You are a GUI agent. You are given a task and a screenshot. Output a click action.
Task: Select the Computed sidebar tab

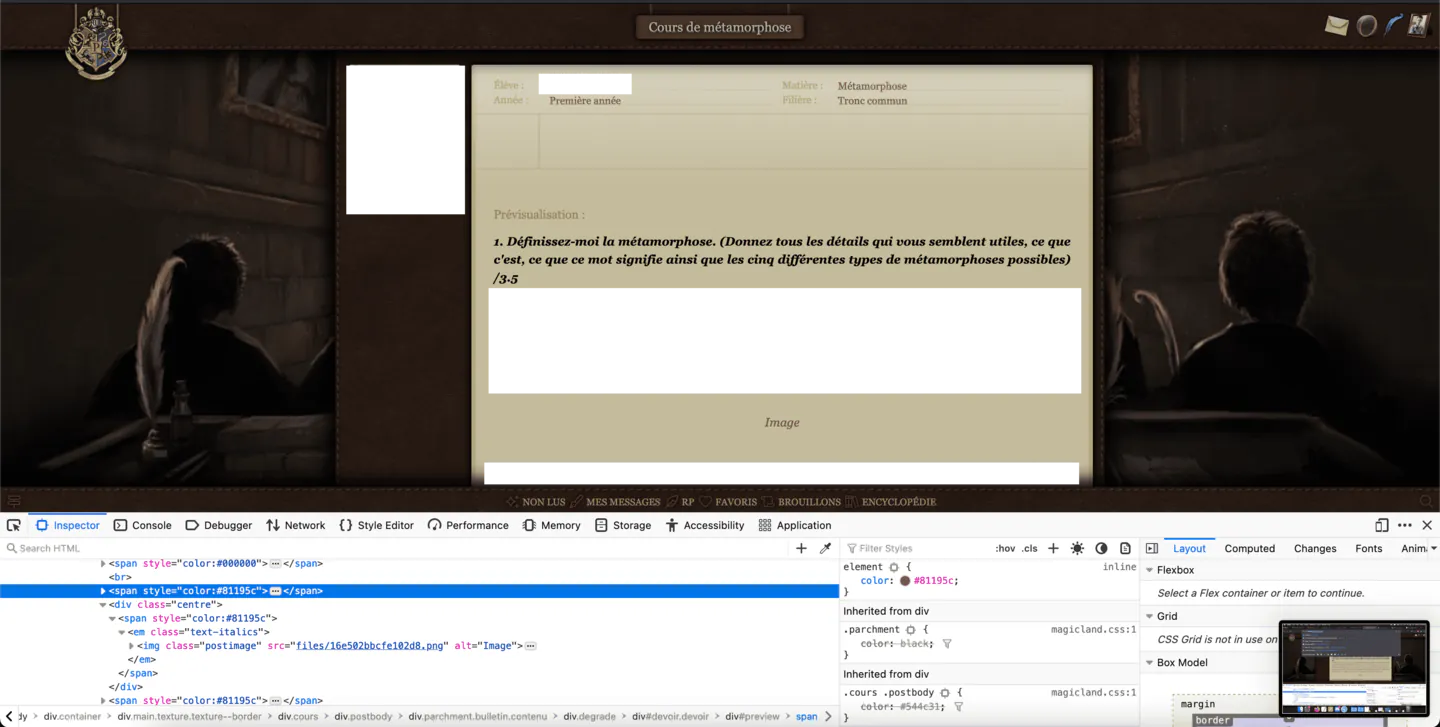pos(1250,548)
